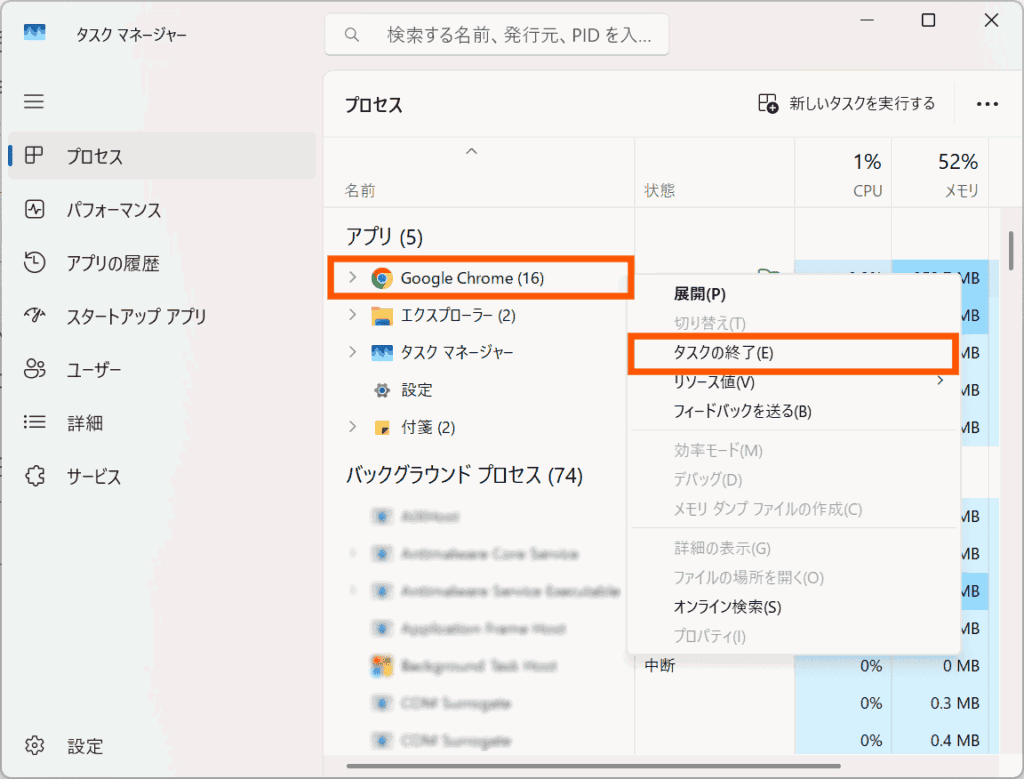
Task: Run a new task with 新しいタスクを実行する
Action: (x=846, y=103)
